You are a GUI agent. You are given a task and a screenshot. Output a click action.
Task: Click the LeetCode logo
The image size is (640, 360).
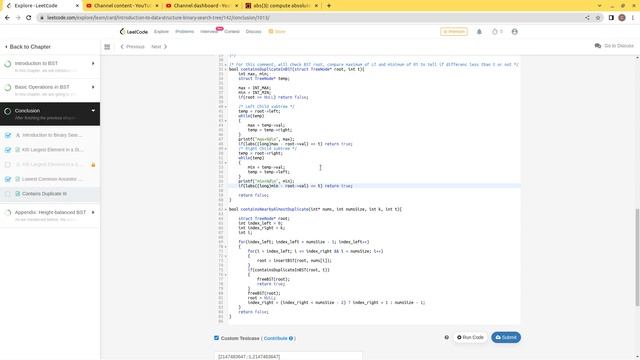click(x=134, y=31)
